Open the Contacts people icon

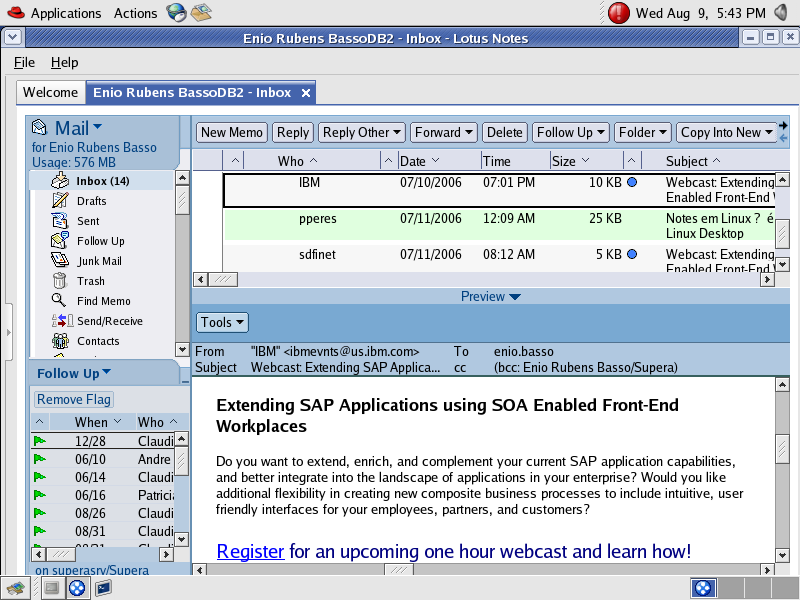click(60, 341)
